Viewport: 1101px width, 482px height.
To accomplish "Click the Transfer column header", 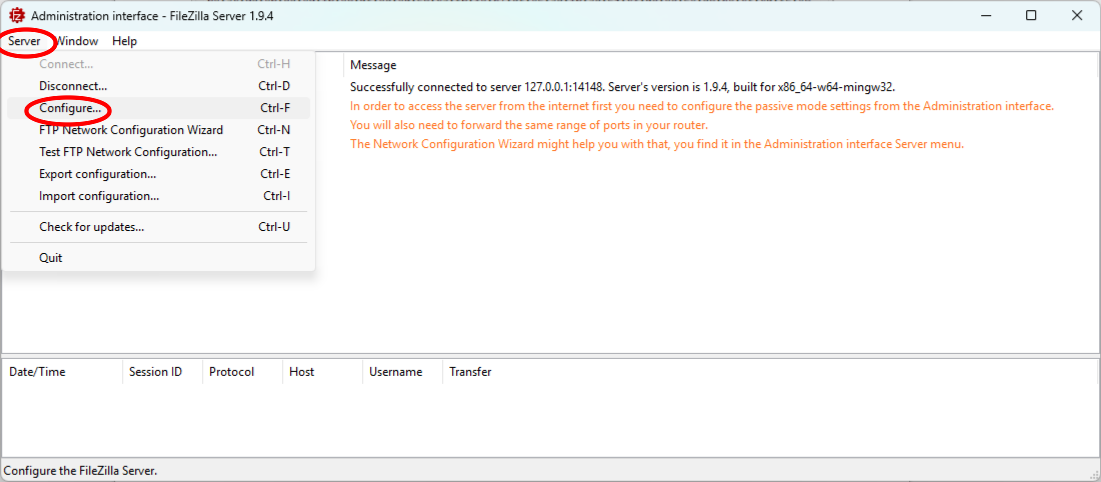I will click(x=470, y=372).
